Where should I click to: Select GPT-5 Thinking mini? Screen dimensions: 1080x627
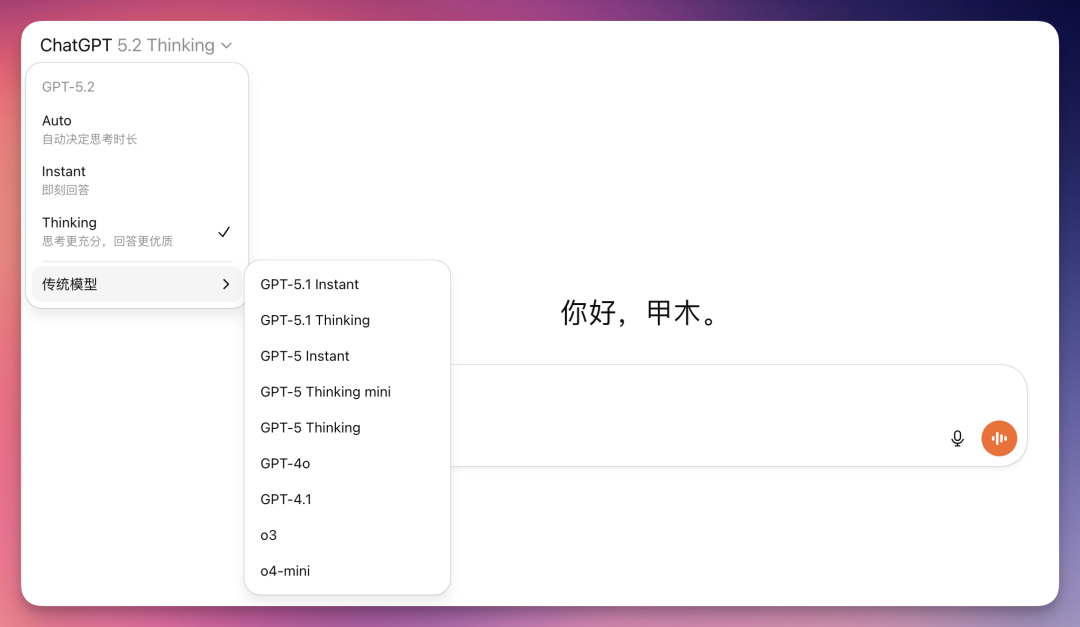coord(325,392)
